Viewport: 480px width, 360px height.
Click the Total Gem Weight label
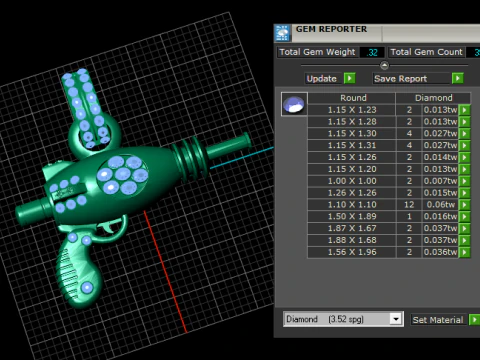pos(317,52)
